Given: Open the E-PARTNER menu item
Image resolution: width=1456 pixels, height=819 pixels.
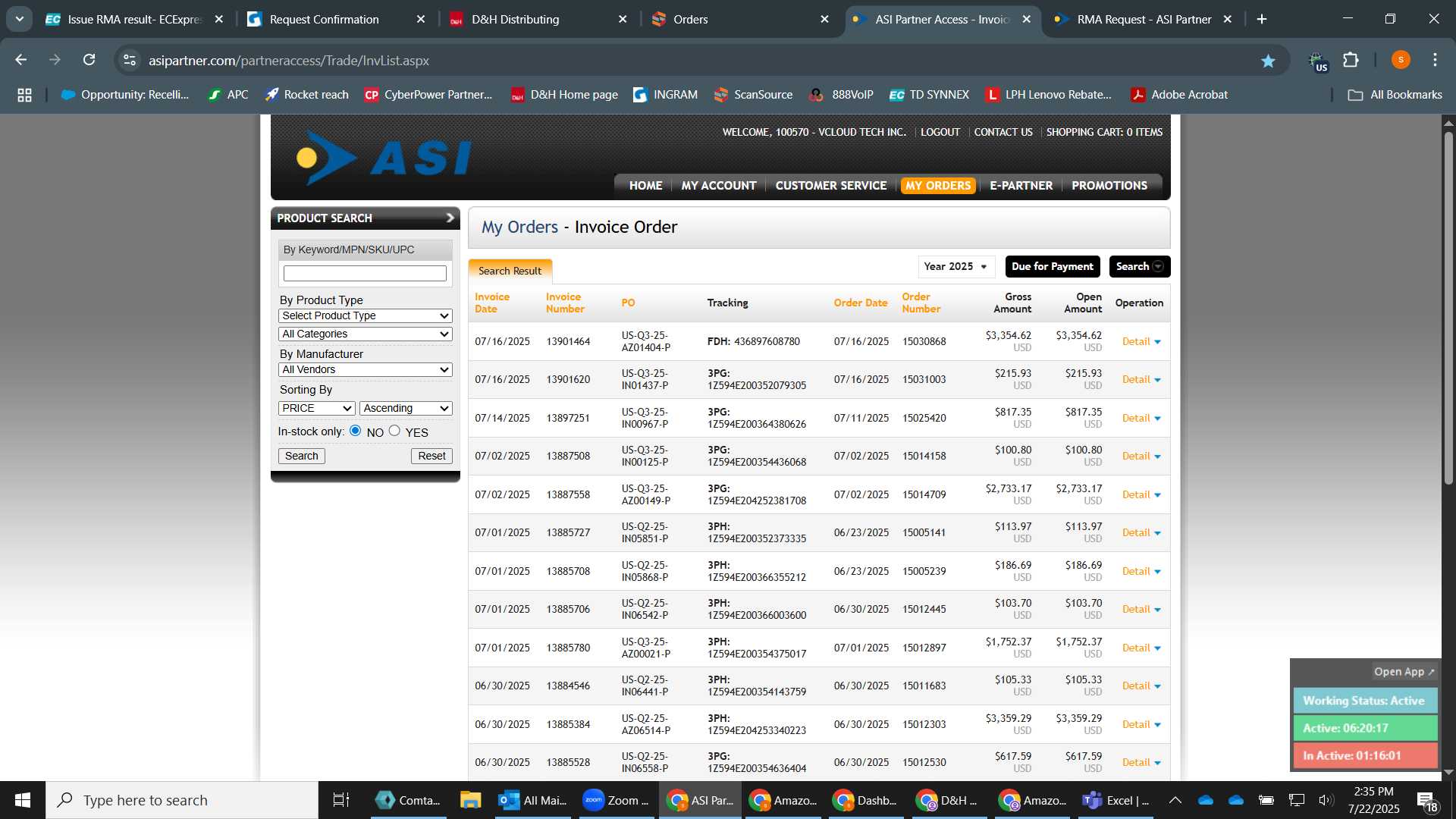Looking at the screenshot, I should tap(1021, 186).
